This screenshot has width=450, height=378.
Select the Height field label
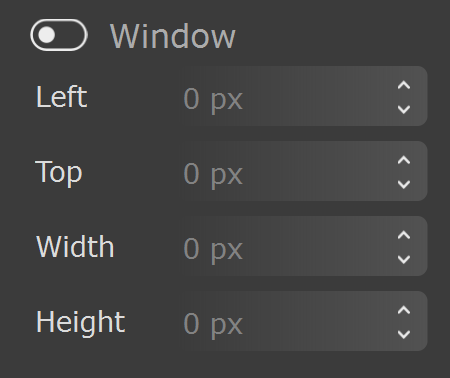click(80, 322)
